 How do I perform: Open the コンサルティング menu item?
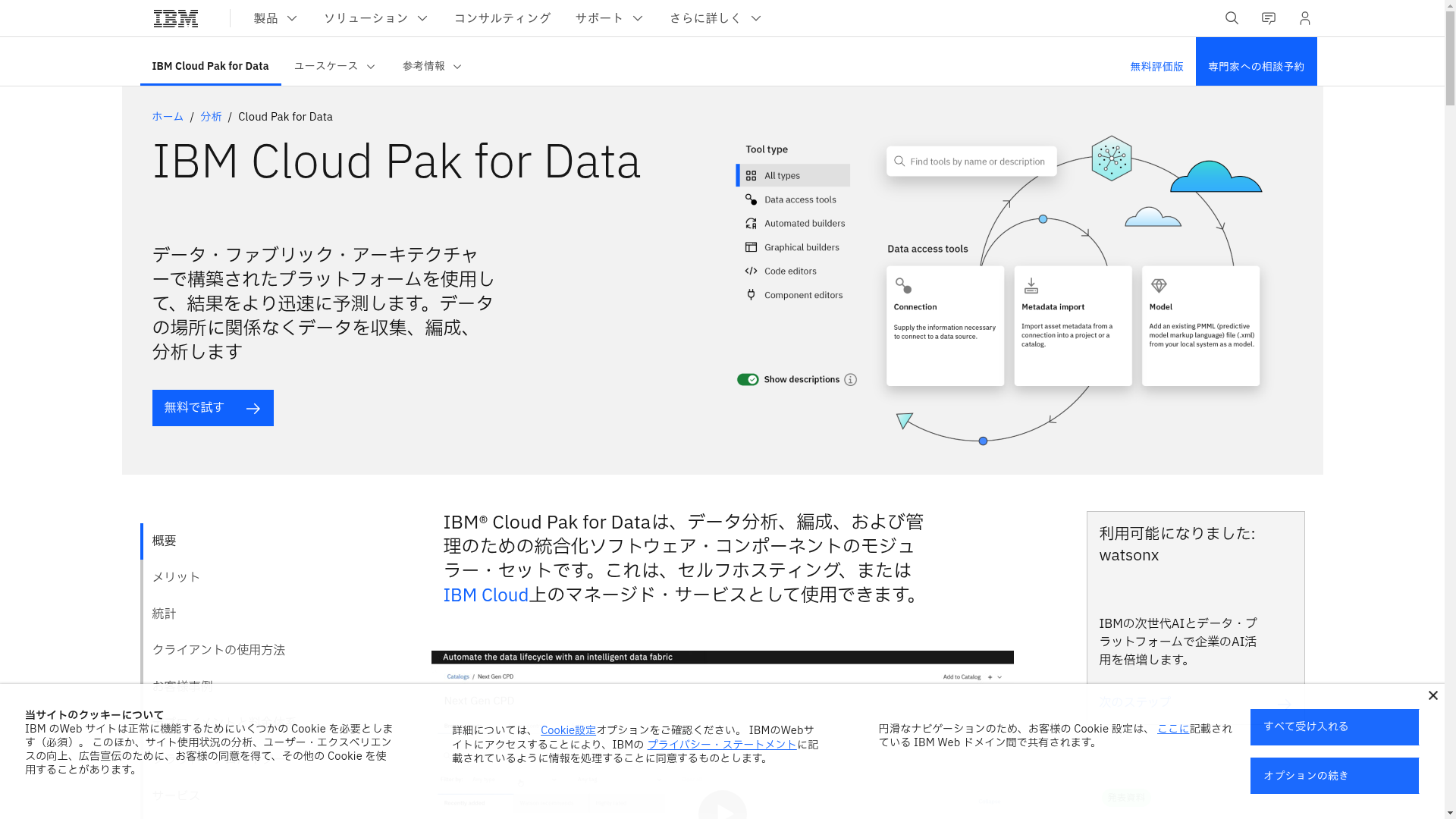tap(502, 18)
